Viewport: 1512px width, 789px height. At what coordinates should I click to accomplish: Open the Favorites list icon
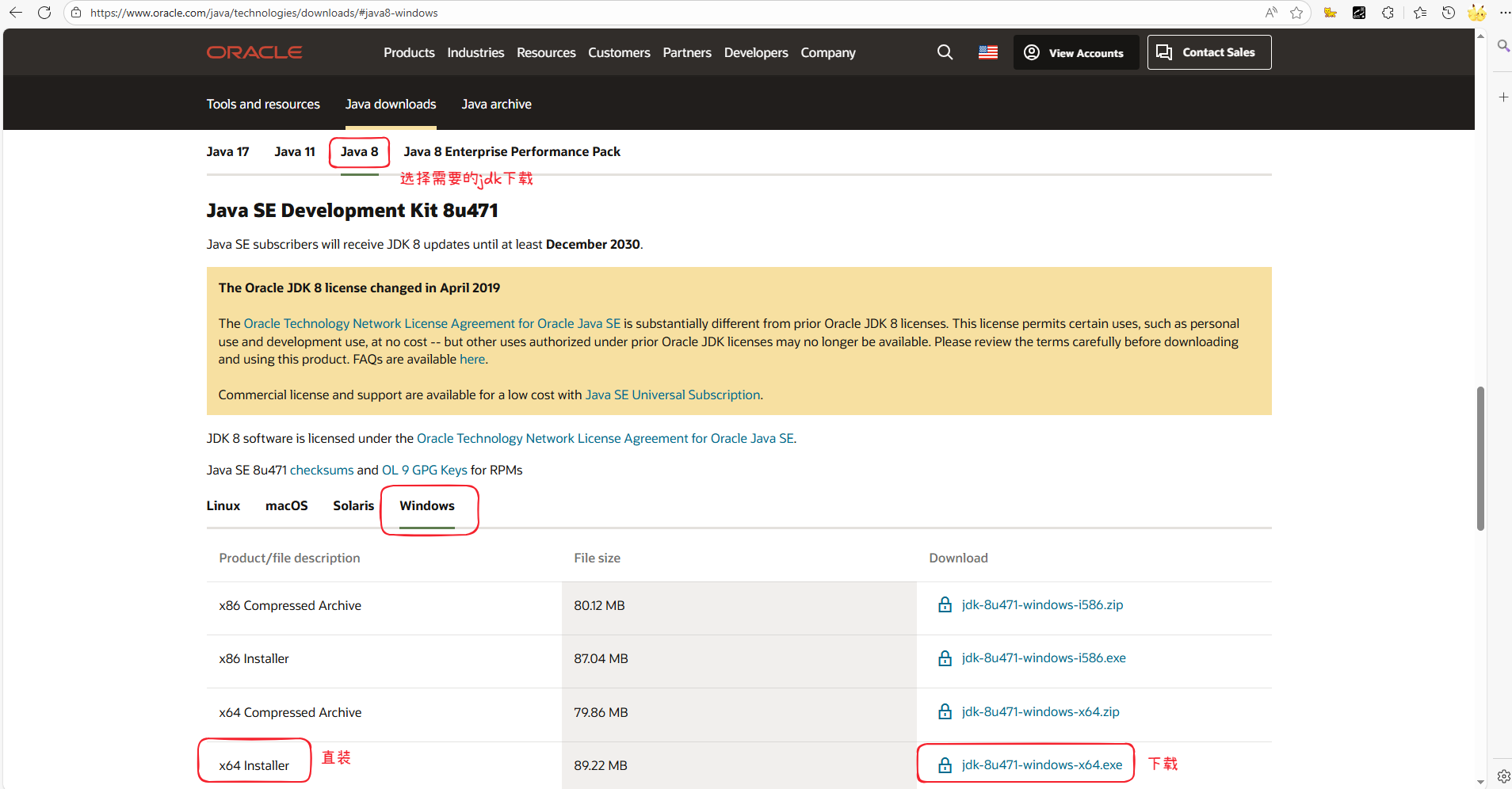1420,13
